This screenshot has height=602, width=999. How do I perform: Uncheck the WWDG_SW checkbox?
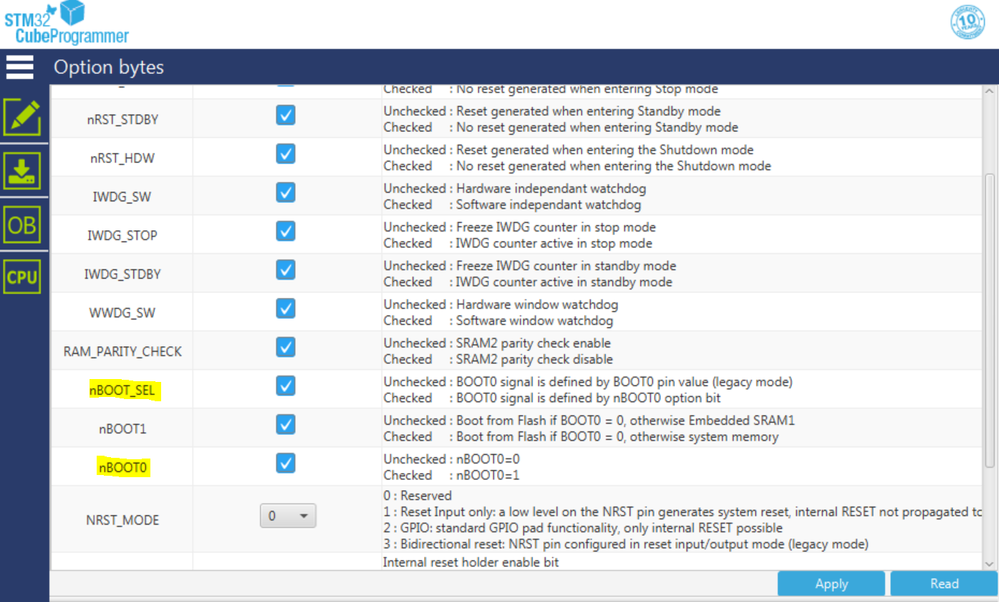285,309
